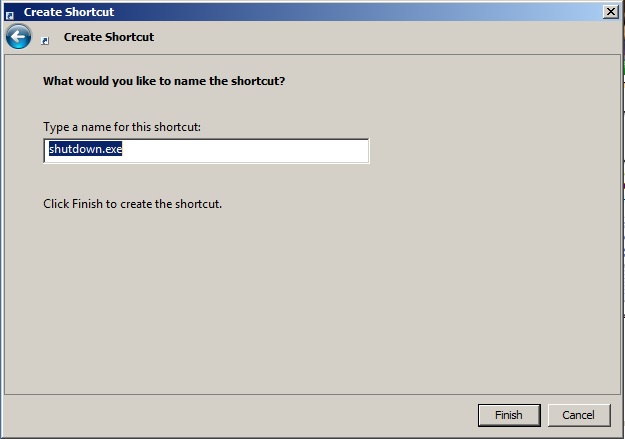The height and width of the screenshot is (439, 625).
Task: Cancel the Create Shortcut wizard
Action: tap(579, 415)
